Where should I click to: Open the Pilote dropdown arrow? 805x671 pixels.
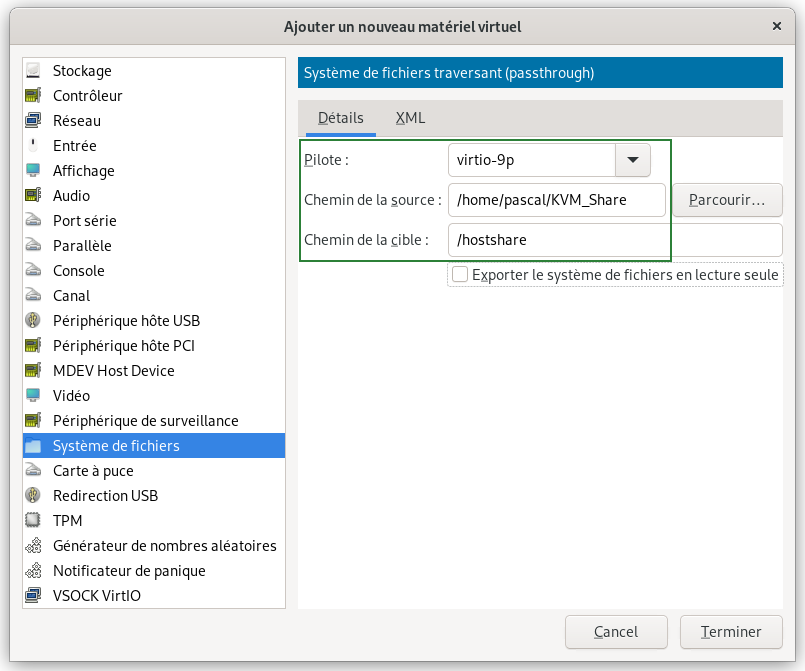[632, 160]
